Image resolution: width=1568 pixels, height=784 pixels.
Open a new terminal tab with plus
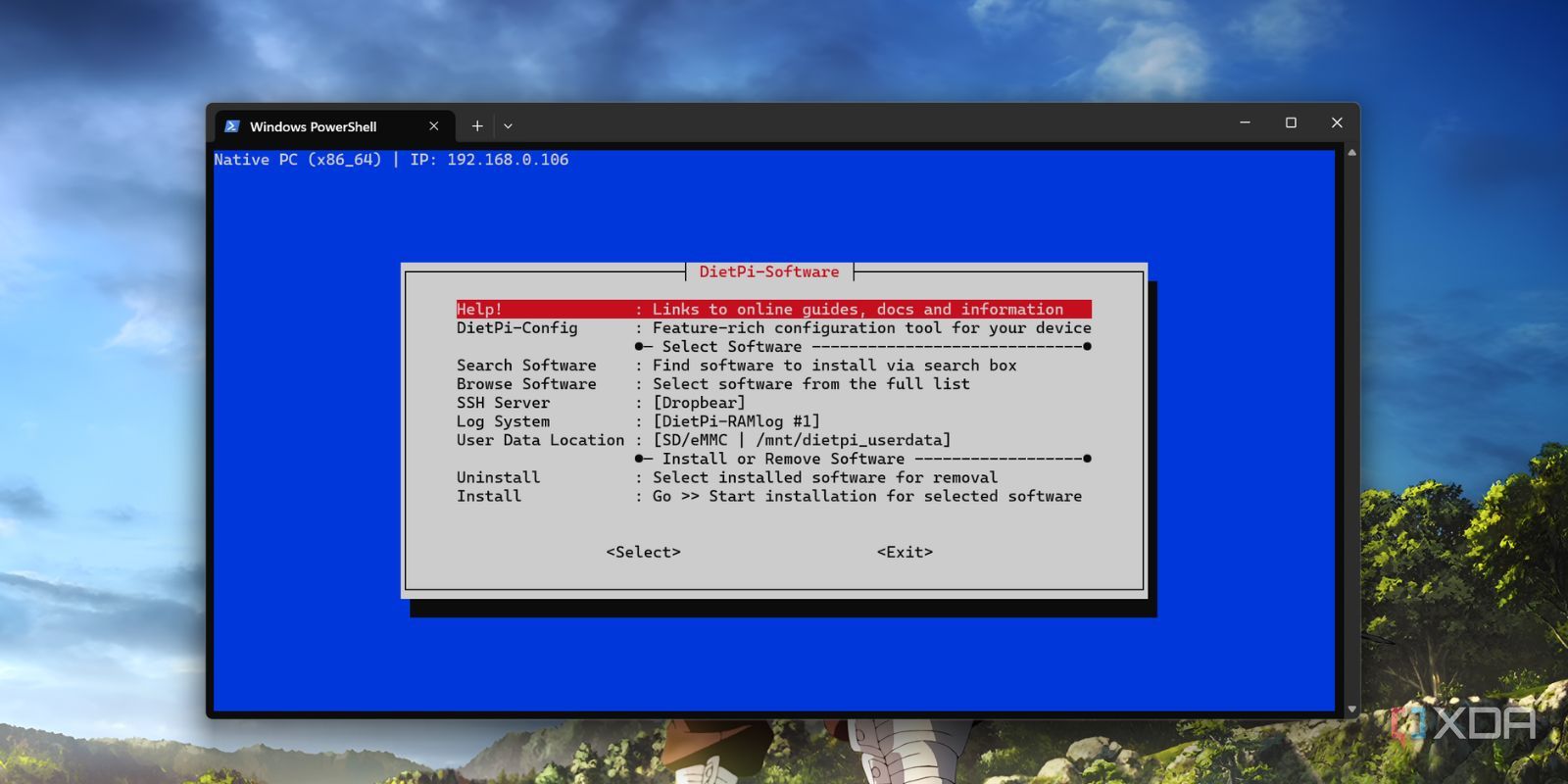(477, 125)
